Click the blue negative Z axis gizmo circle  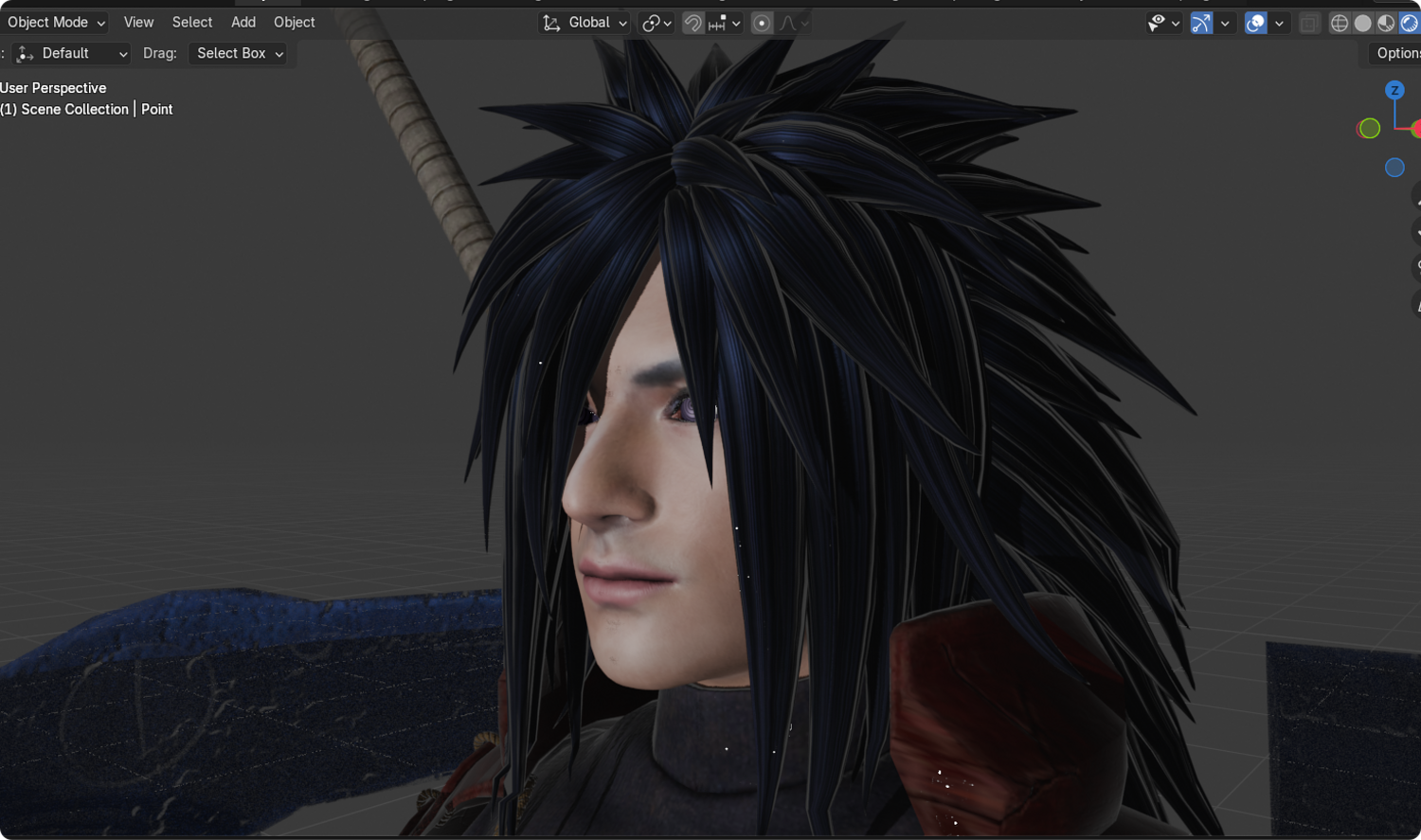(1394, 168)
